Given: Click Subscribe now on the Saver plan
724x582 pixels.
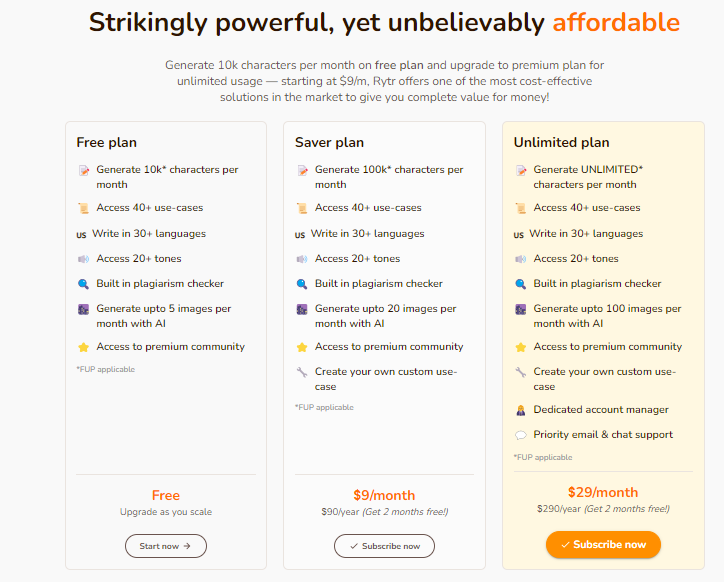Looking at the screenshot, I should [x=384, y=546].
